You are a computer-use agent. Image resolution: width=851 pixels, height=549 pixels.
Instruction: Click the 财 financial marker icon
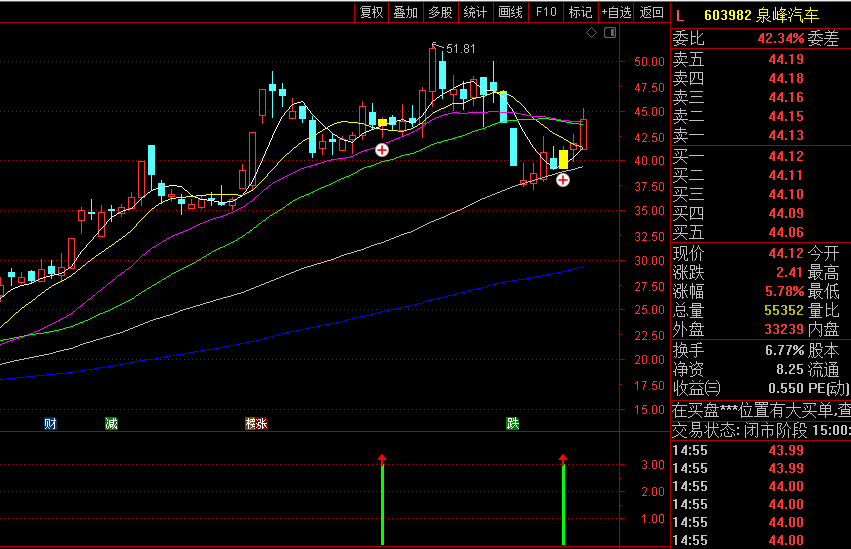[x=50, y=424]
